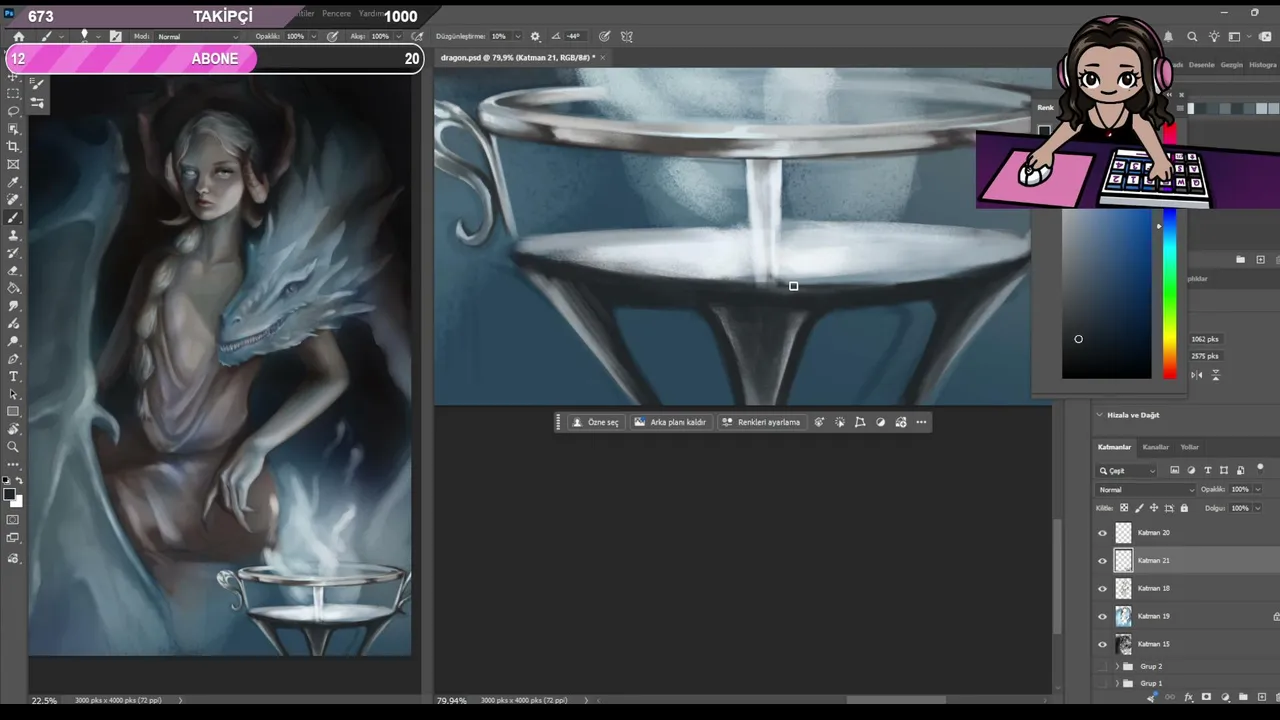Select the Eraser tool
This screenshot has height=720, width=1280.
coord(13,271)
